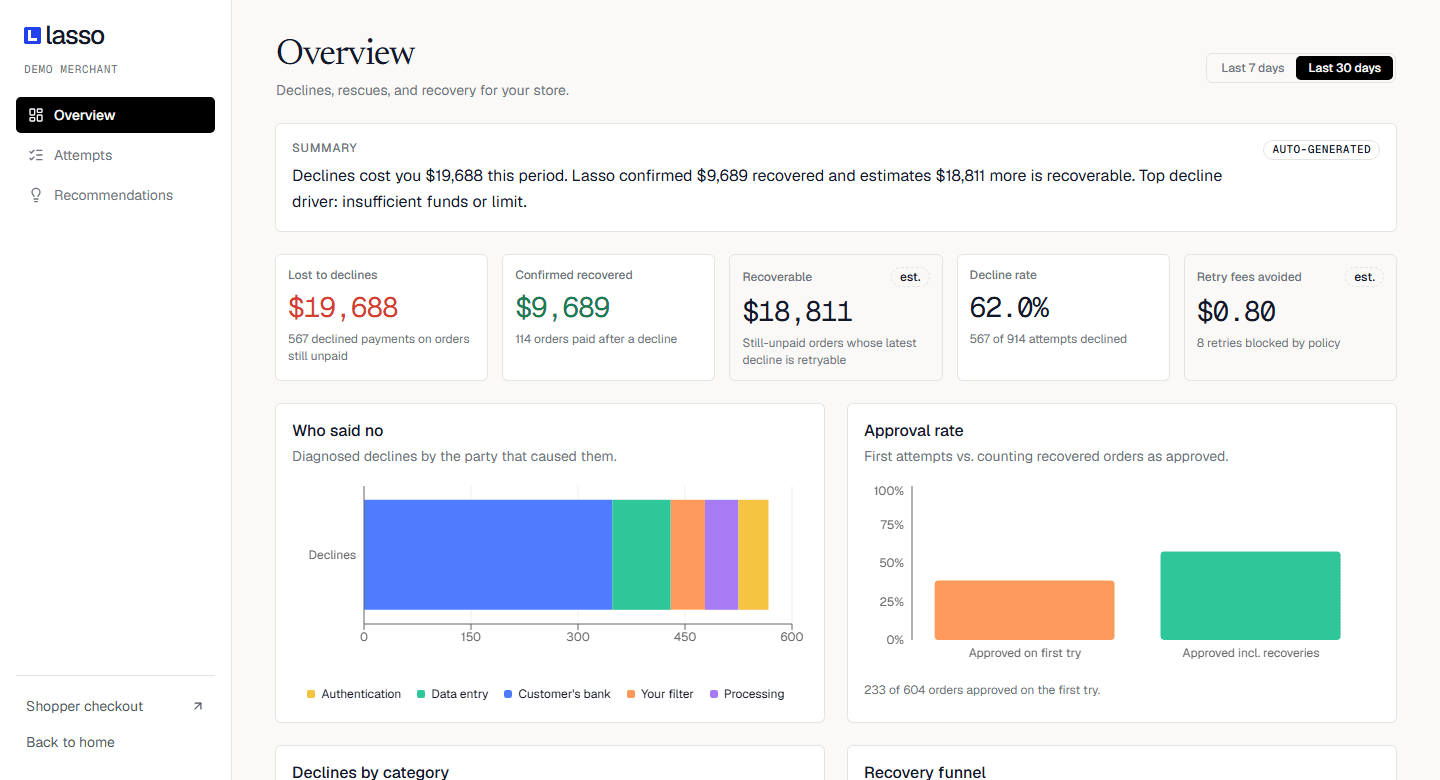Click the Approved on first try axis label
Screen dimensions: 1440x780
(x=1025, y=653)
